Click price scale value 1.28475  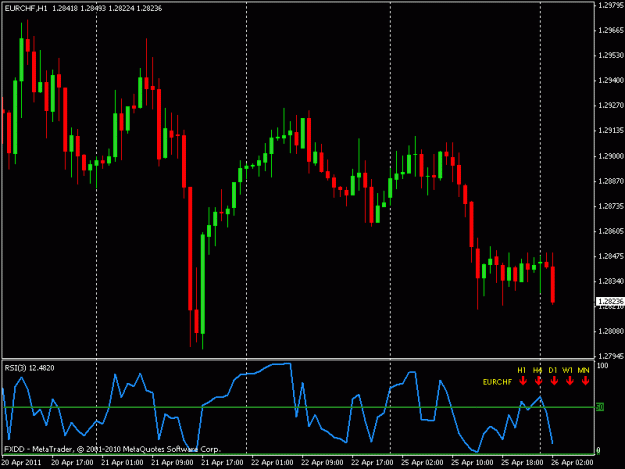pos(611,256)
